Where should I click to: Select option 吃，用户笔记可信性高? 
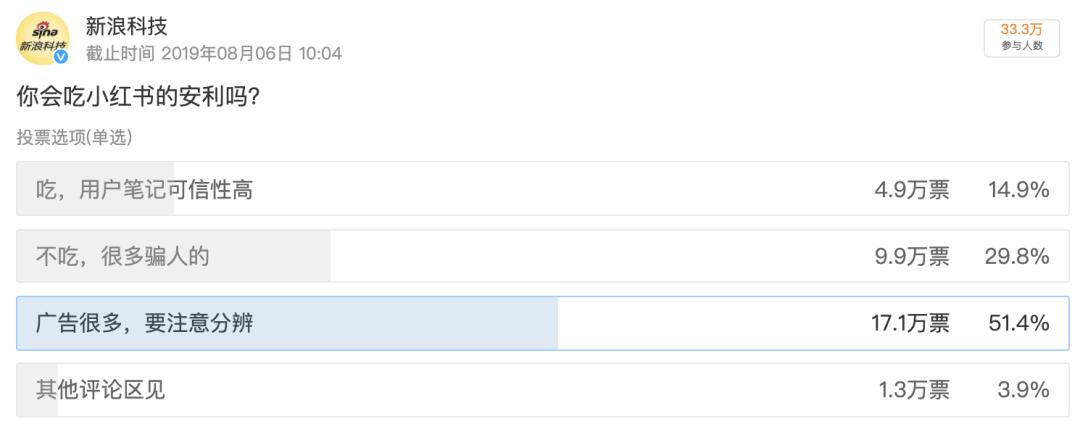tap(144, 189)
